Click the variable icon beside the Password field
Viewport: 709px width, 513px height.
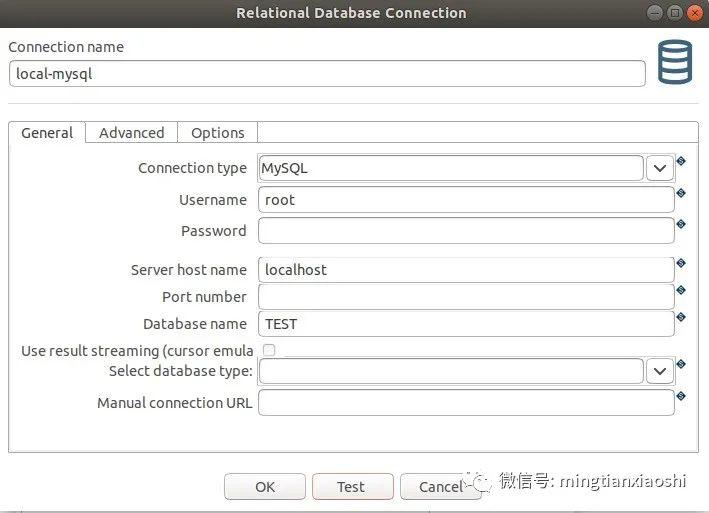tap(681, 224)
